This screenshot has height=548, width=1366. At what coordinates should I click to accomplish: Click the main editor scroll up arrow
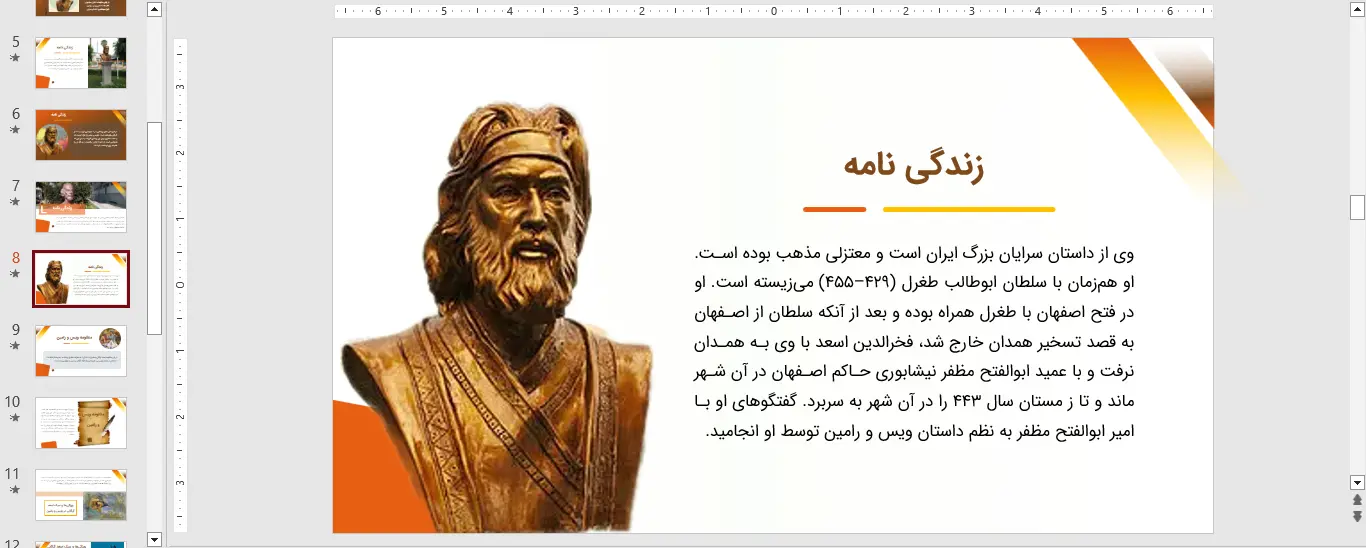[x=1357, y=10]
